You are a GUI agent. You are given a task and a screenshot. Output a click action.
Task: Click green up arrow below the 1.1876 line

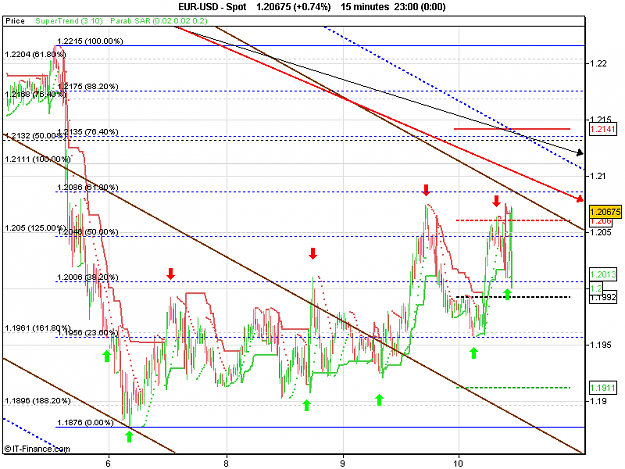129,436
